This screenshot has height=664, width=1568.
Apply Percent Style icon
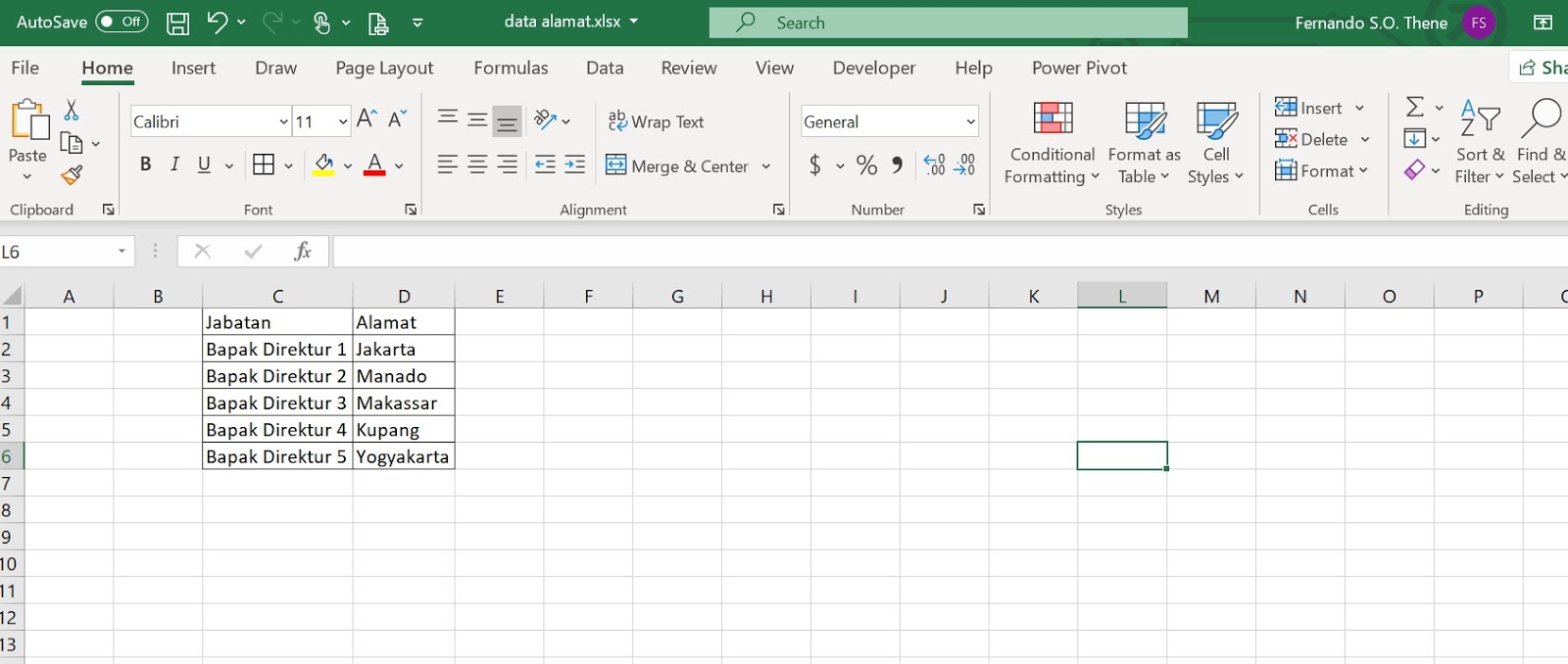pos(866,165)
